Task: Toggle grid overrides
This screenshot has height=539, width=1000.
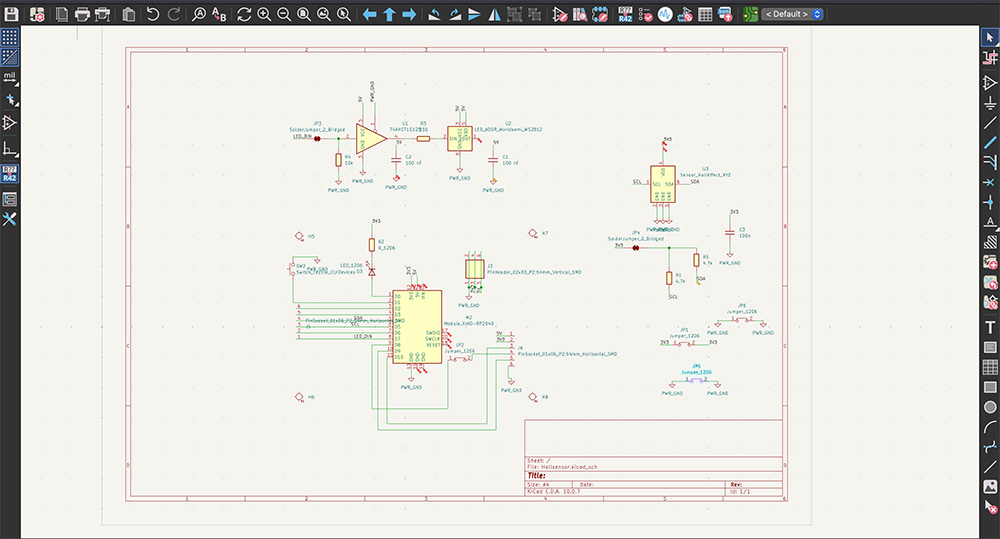Action: click(x=10, y=57)
